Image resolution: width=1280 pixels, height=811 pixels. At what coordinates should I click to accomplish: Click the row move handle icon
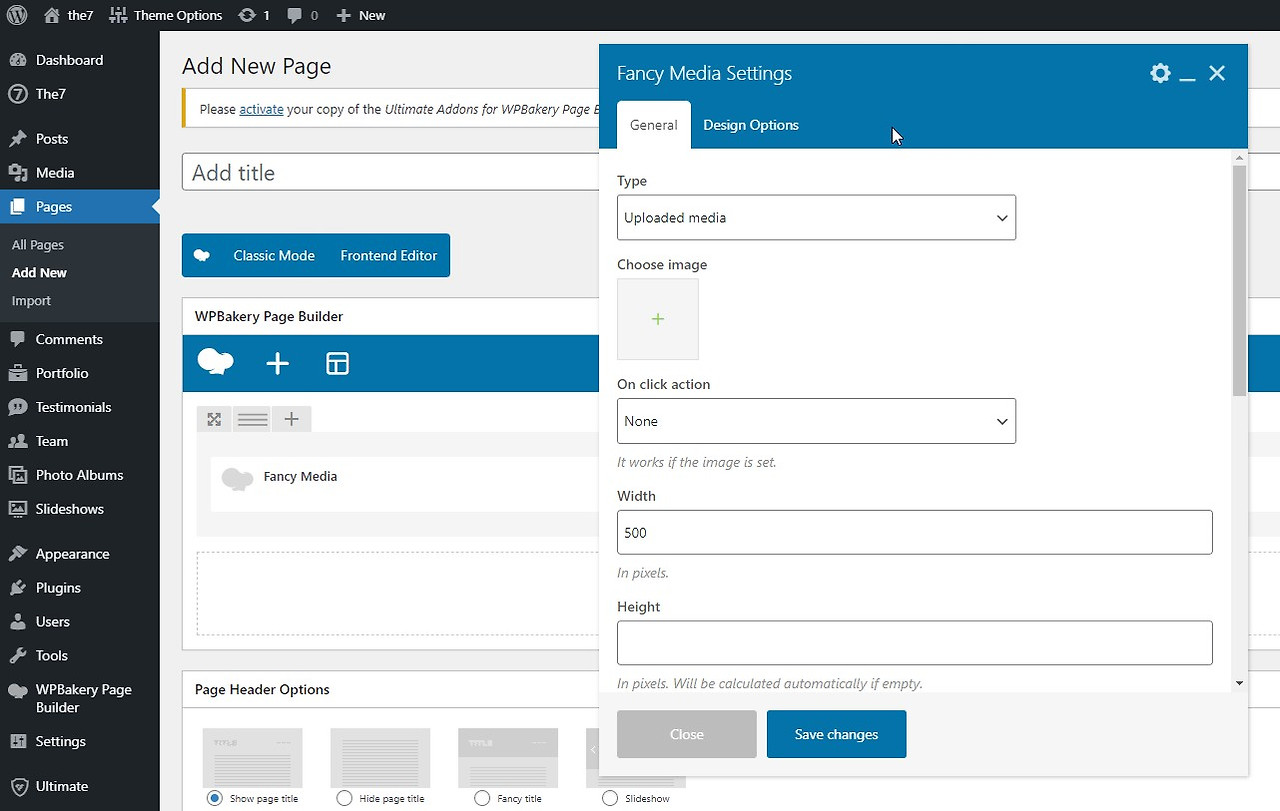pos(214,420)
